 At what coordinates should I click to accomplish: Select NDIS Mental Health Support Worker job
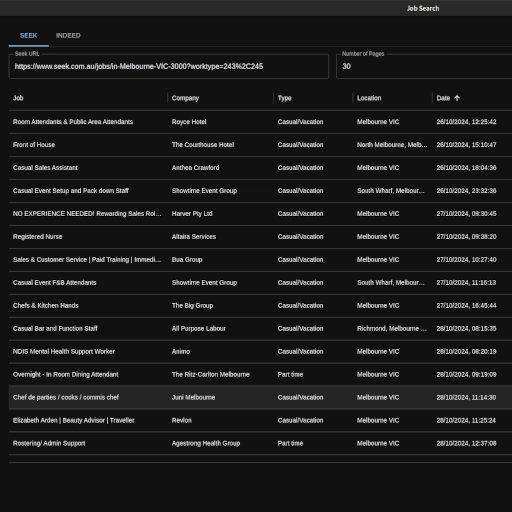pos(64,352)
